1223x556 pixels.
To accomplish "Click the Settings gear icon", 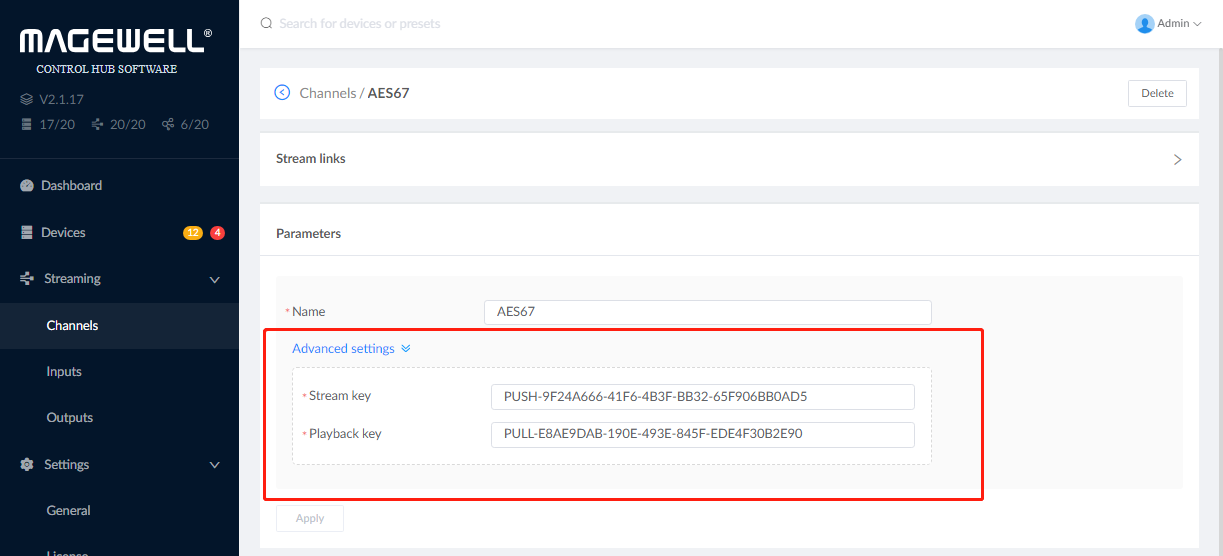I will click(x=27, y=465).
